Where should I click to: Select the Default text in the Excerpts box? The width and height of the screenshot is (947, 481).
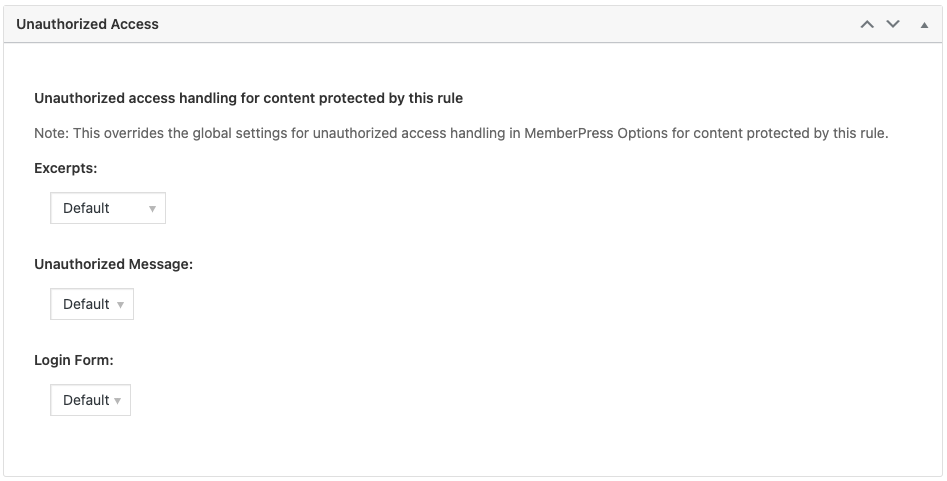pos(86,208)
